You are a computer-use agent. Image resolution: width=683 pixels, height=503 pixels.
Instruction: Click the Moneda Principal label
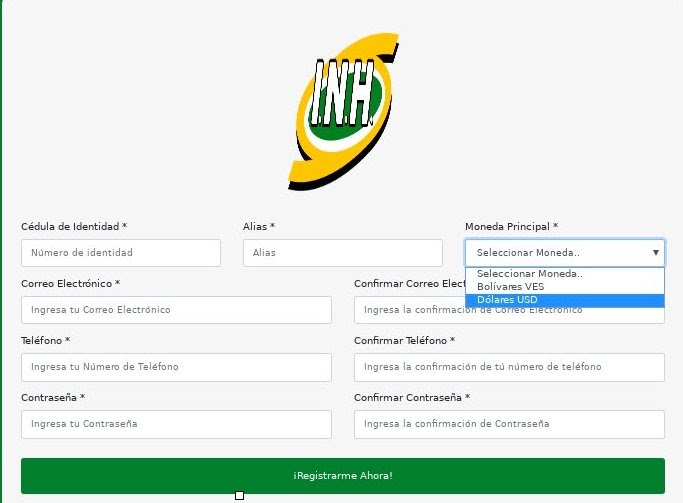511,226
